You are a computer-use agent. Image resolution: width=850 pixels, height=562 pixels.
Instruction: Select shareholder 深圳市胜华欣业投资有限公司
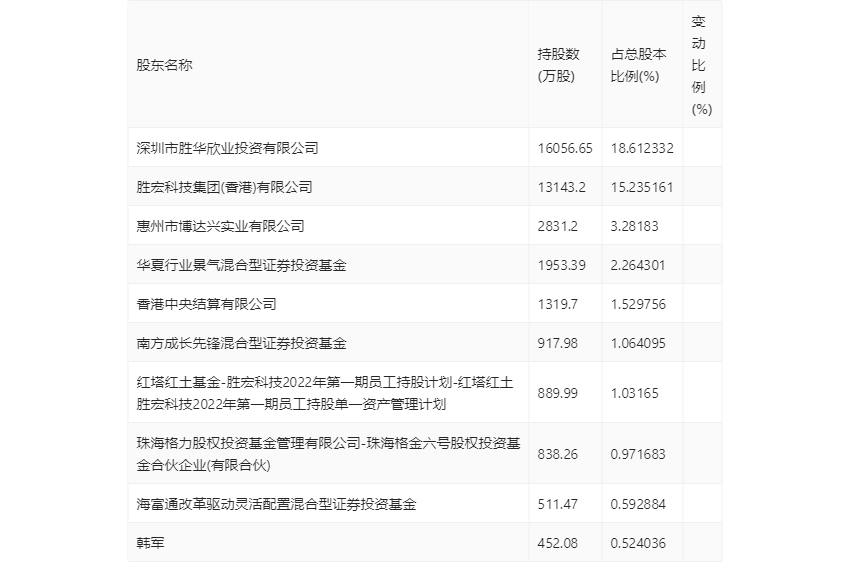(x=227, y=148)
